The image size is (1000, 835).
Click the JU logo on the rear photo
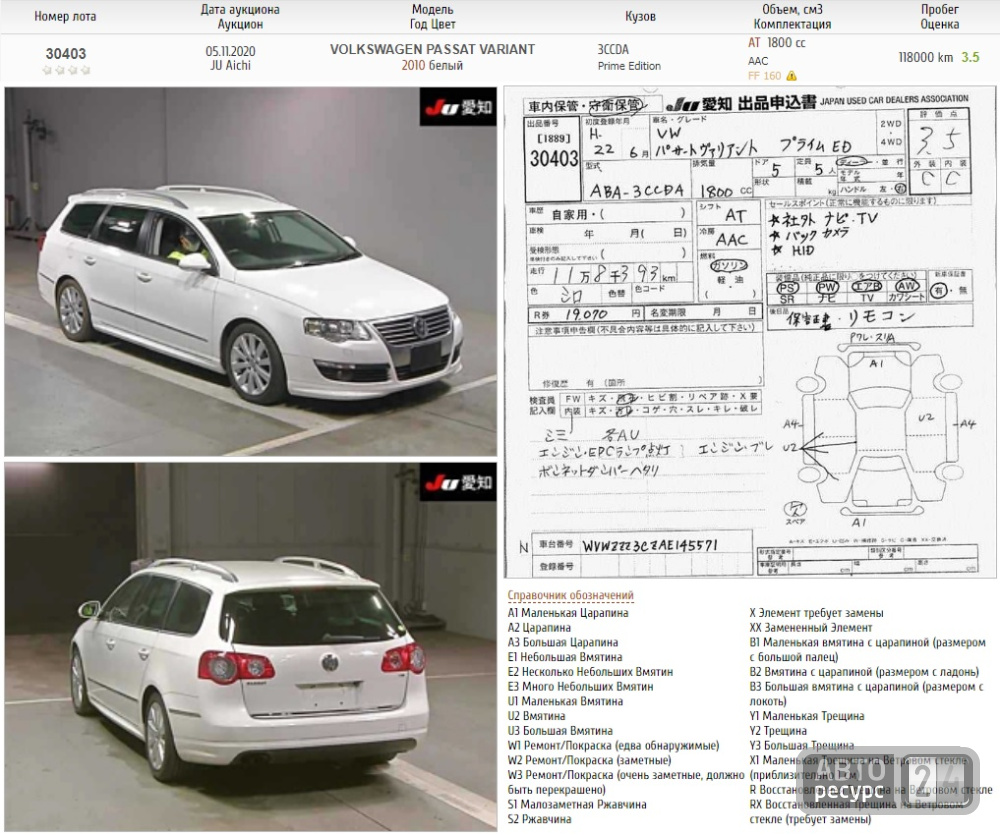pos(458,482)
